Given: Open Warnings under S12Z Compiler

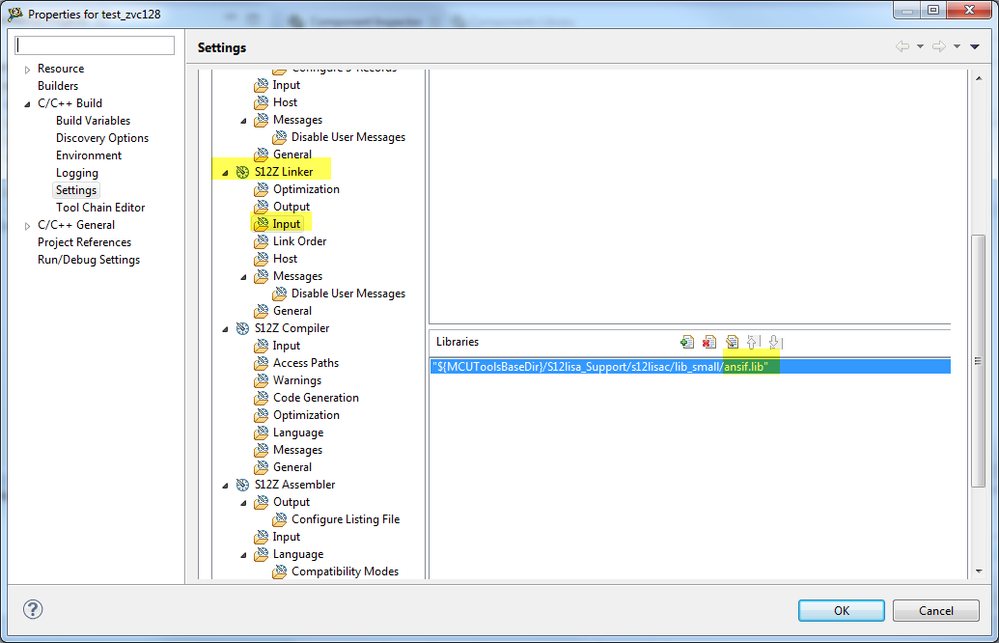Looking at the screenshot, I should coord(297,380).
